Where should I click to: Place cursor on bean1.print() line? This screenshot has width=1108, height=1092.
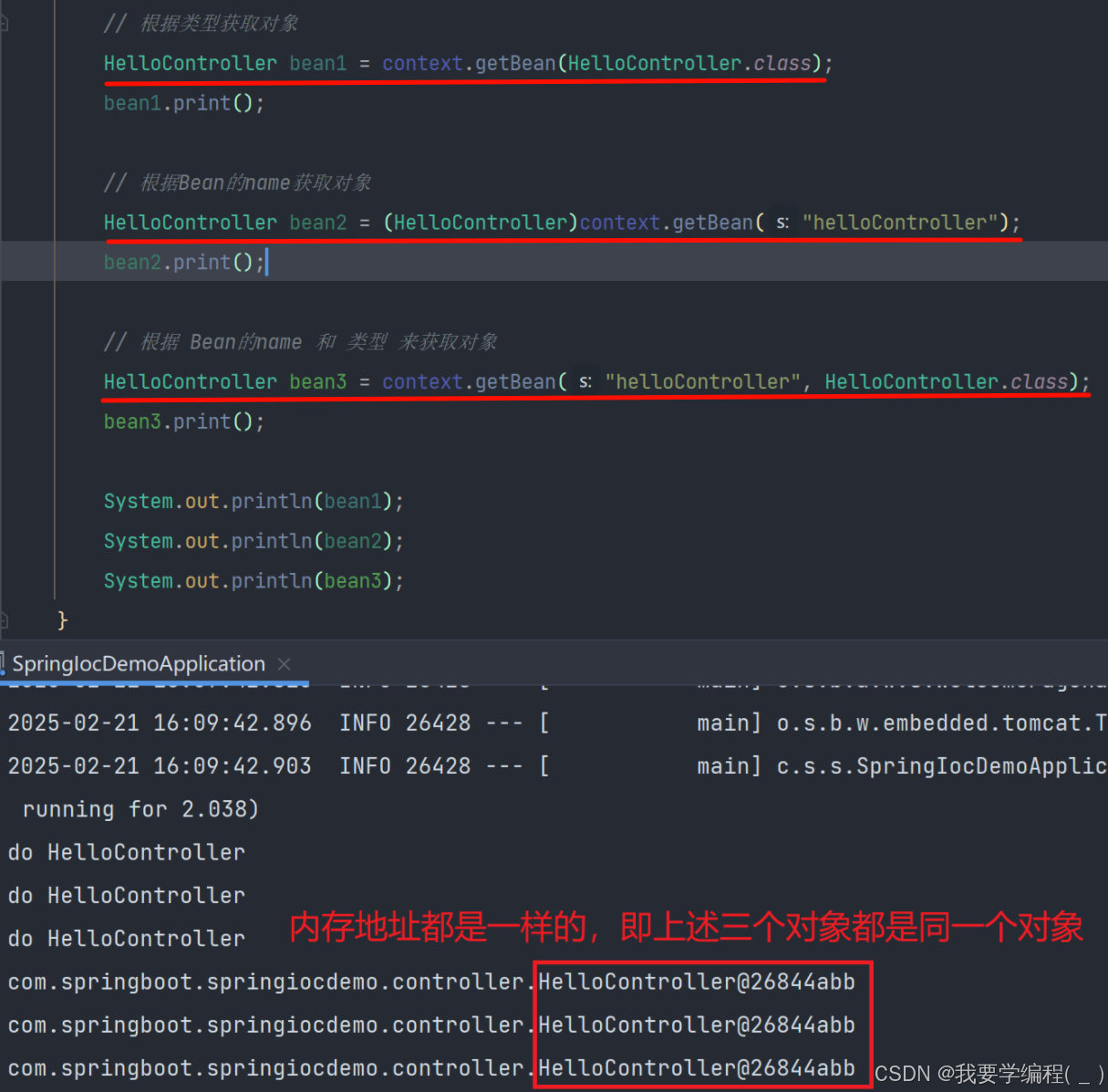coord(184,103)
